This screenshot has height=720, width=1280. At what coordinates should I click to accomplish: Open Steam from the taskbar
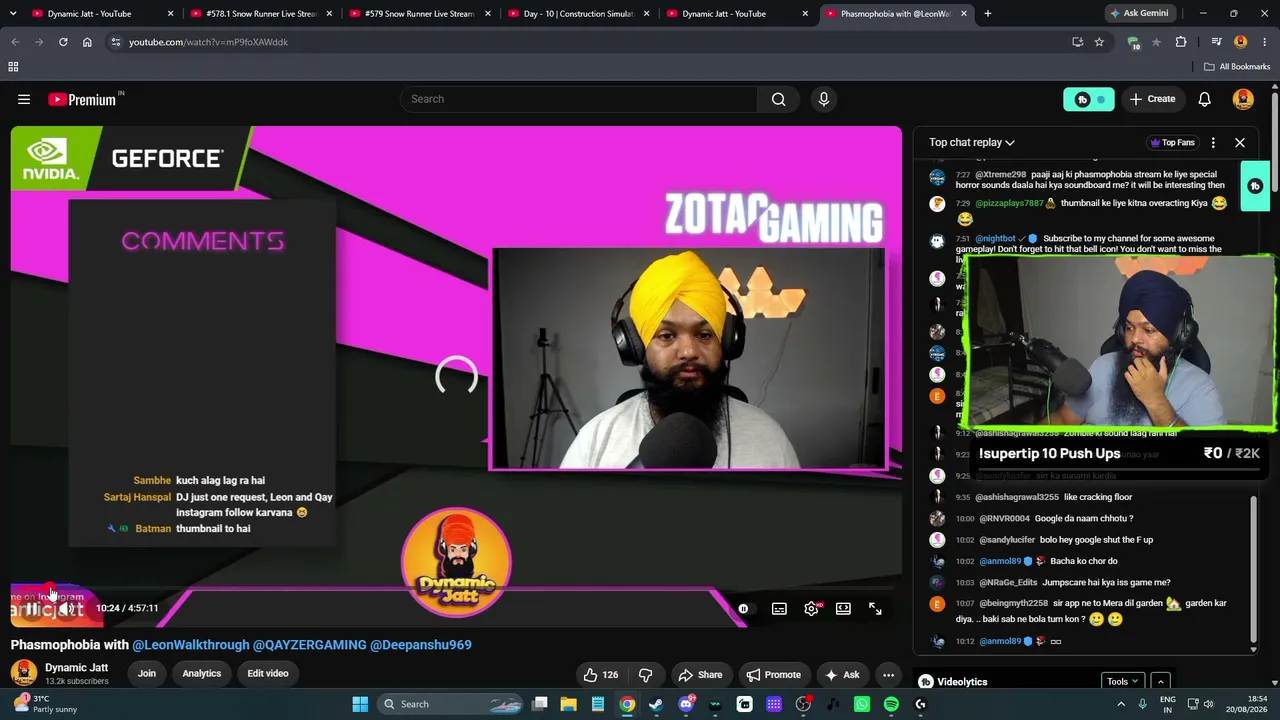pyautogui.click(x=656, y=704)
